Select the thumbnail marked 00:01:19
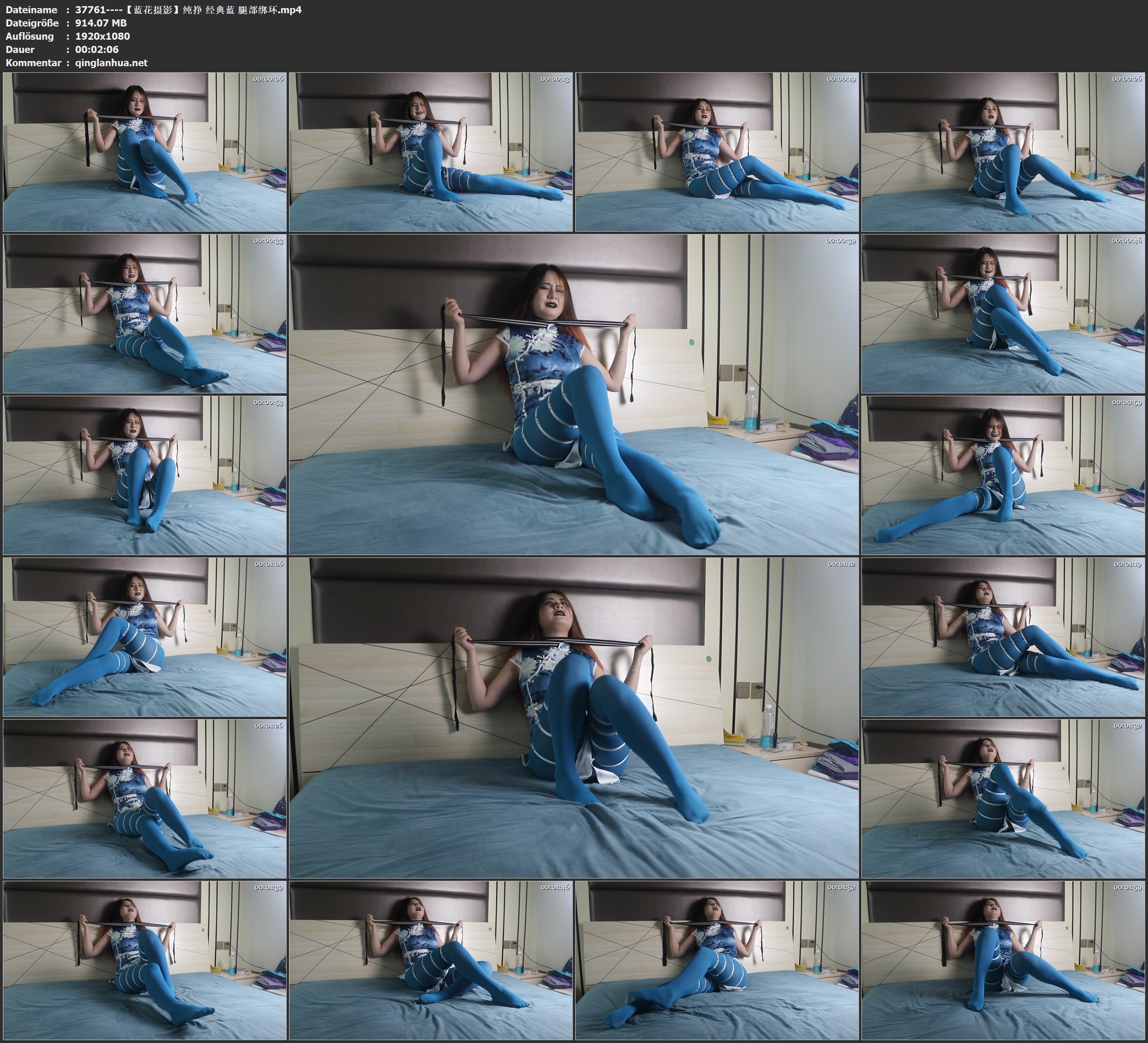The width and height of the screenshot is (1148, 1043). [1003, 636]
